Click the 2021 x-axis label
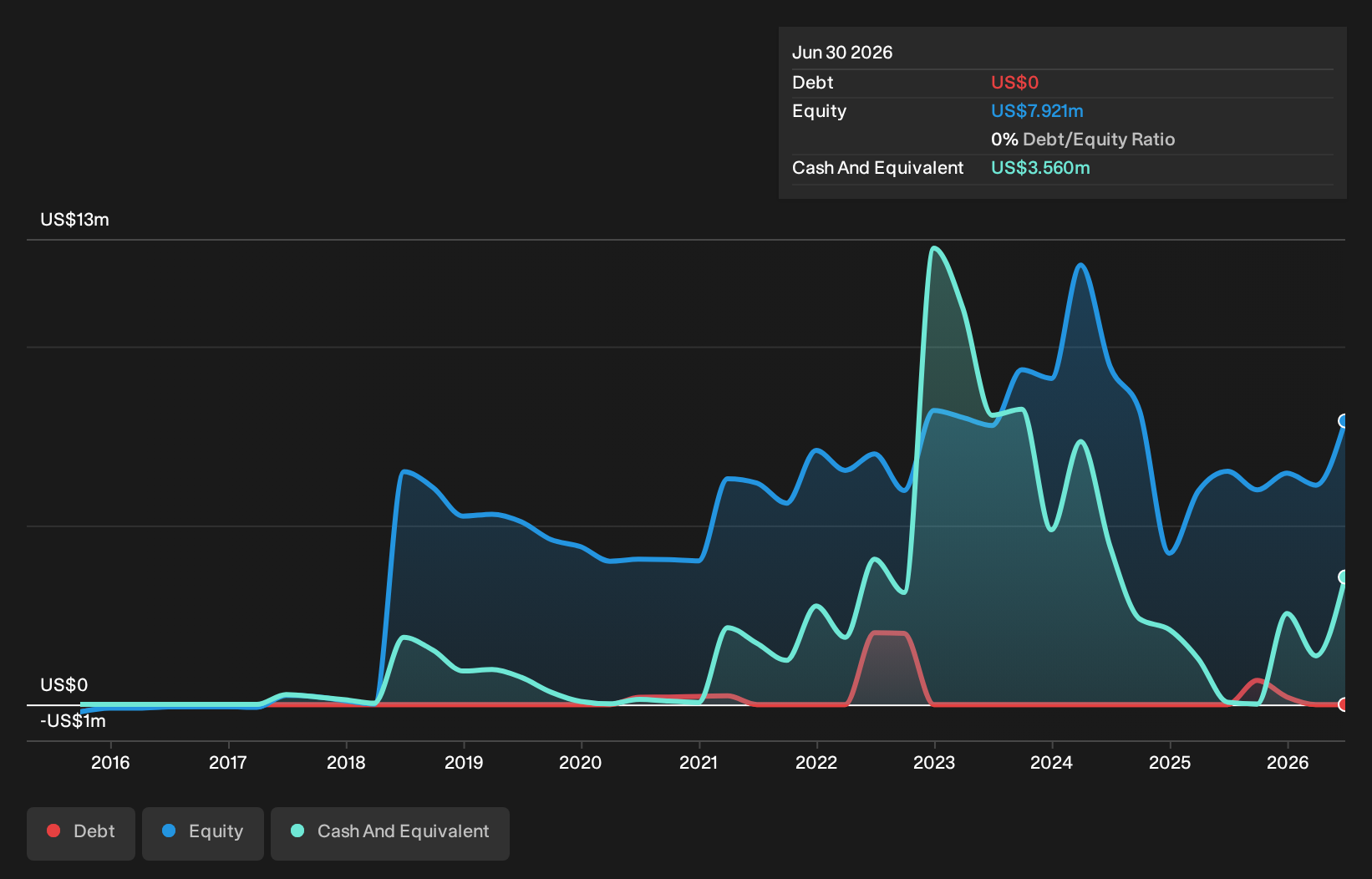The image size is (1372, 879). 699,762
